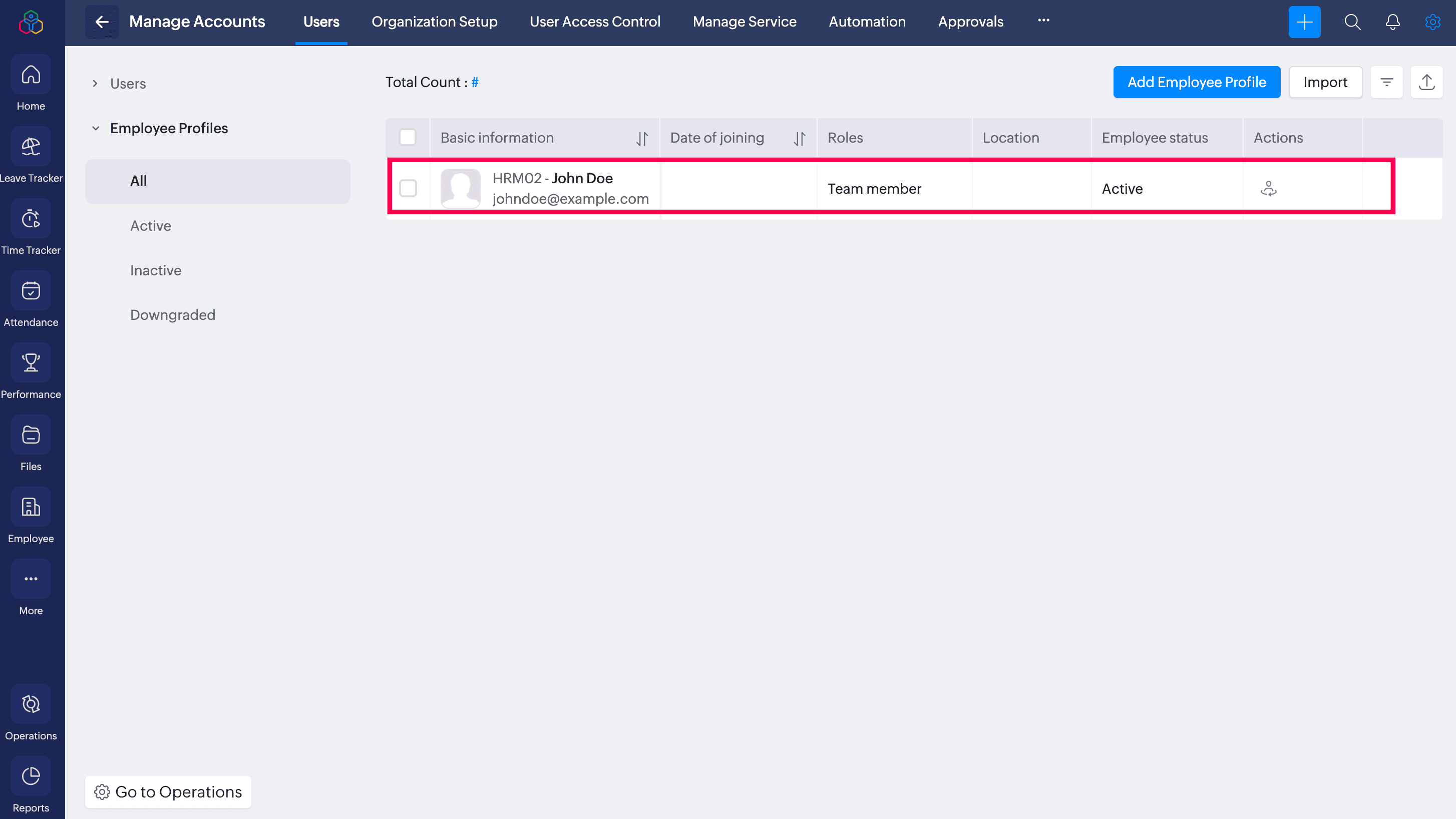Open the search magnifier icon
1456x819 pixels.
click(1352, 22)
